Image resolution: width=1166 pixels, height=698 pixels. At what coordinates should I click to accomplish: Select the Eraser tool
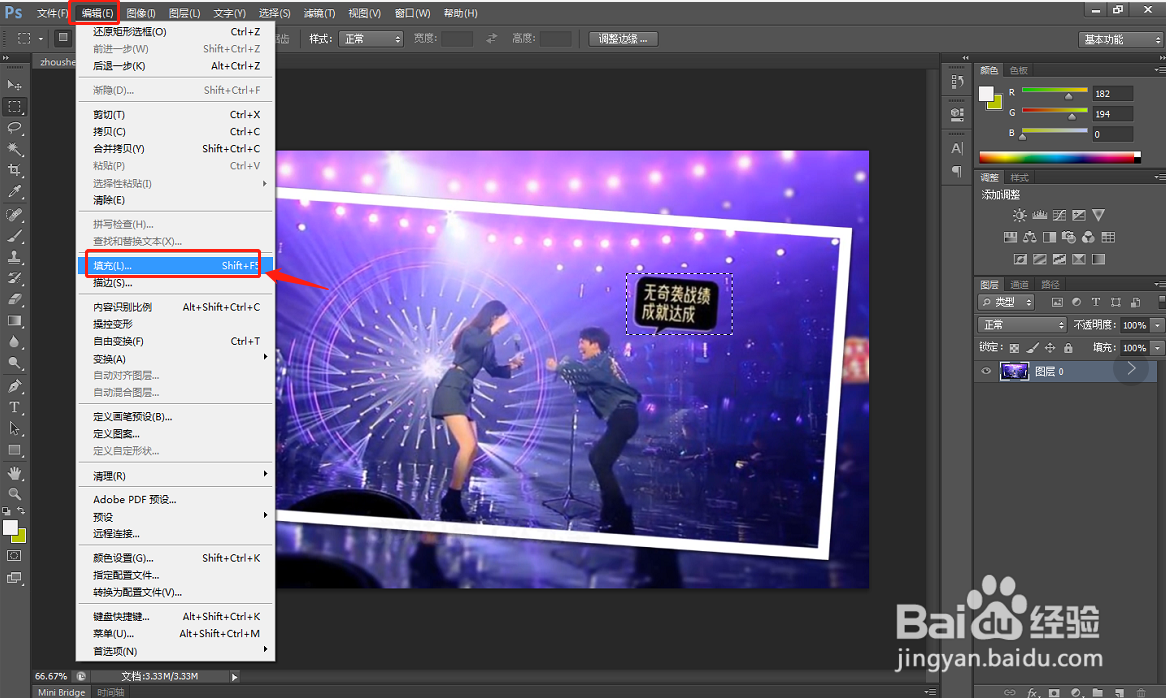(14, 300)
